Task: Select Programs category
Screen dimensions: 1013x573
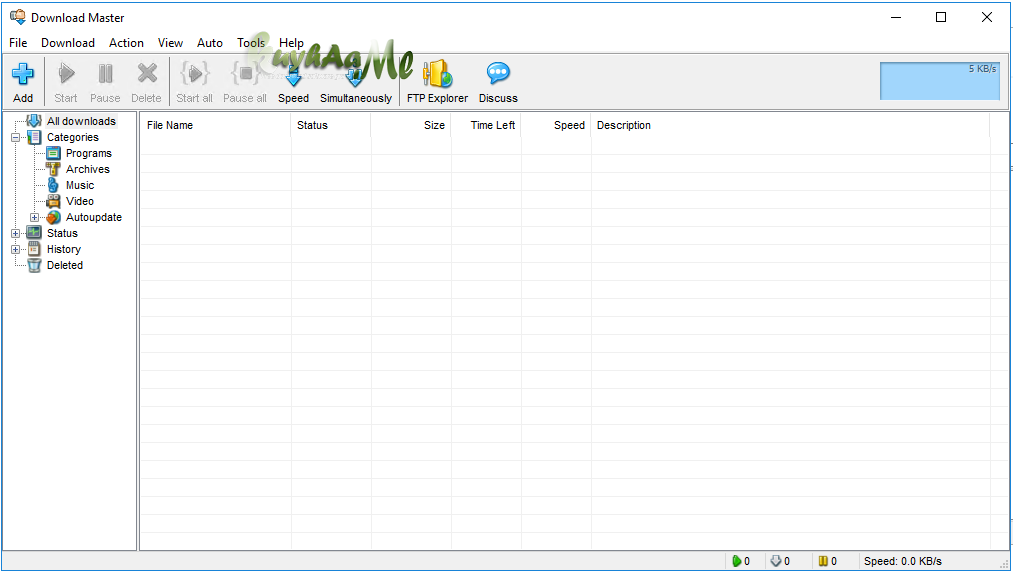Action: (89, 153)
